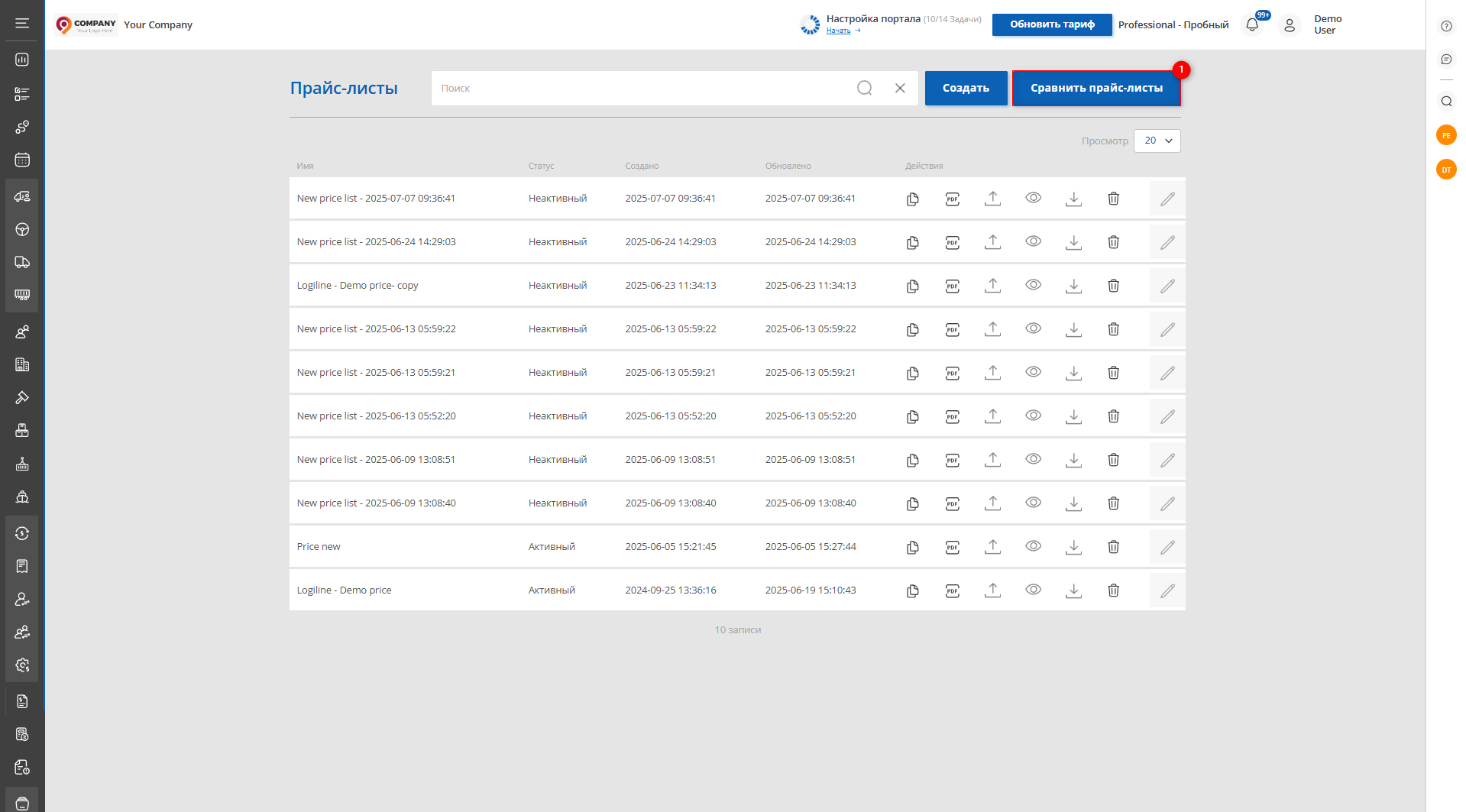Delete New price list 2025-06-09 13:08:51
Viewport: 1466px width, 812px height.
(1113, 460)
